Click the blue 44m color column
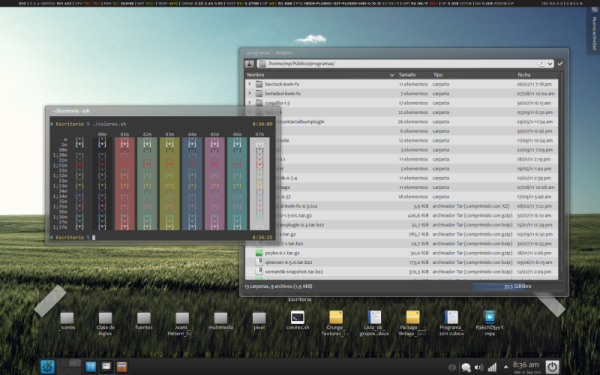Image resolution: width=600 pixels, height=375 pixels. pyautogui.click(x=192, y=184)
